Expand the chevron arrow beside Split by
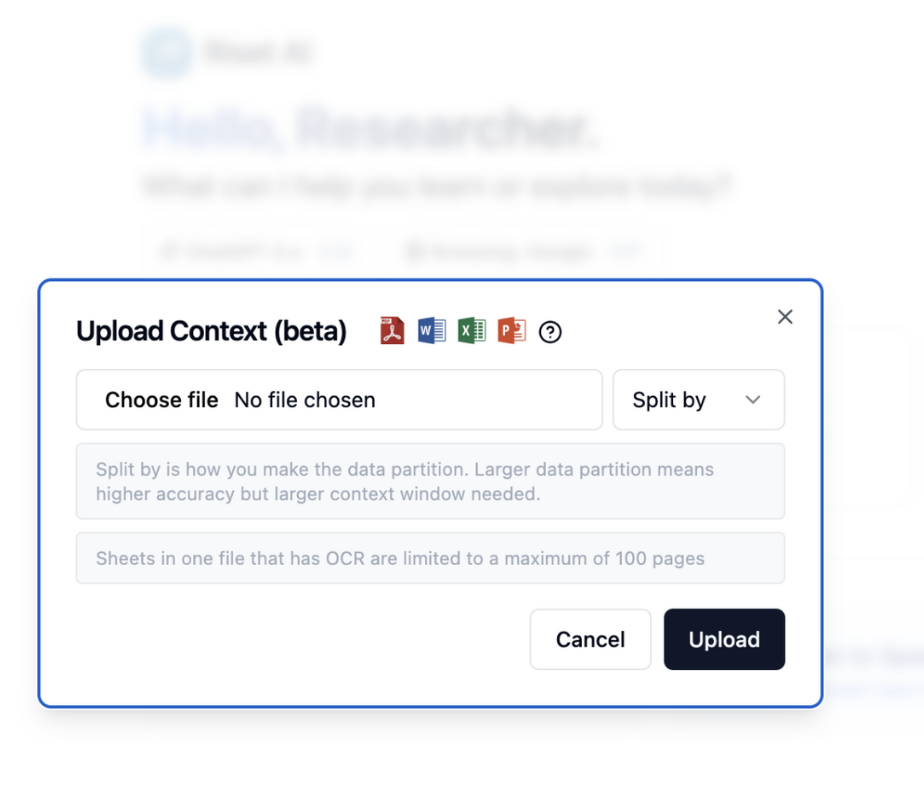Screen dimensions: 924x796 coord(753,400)
